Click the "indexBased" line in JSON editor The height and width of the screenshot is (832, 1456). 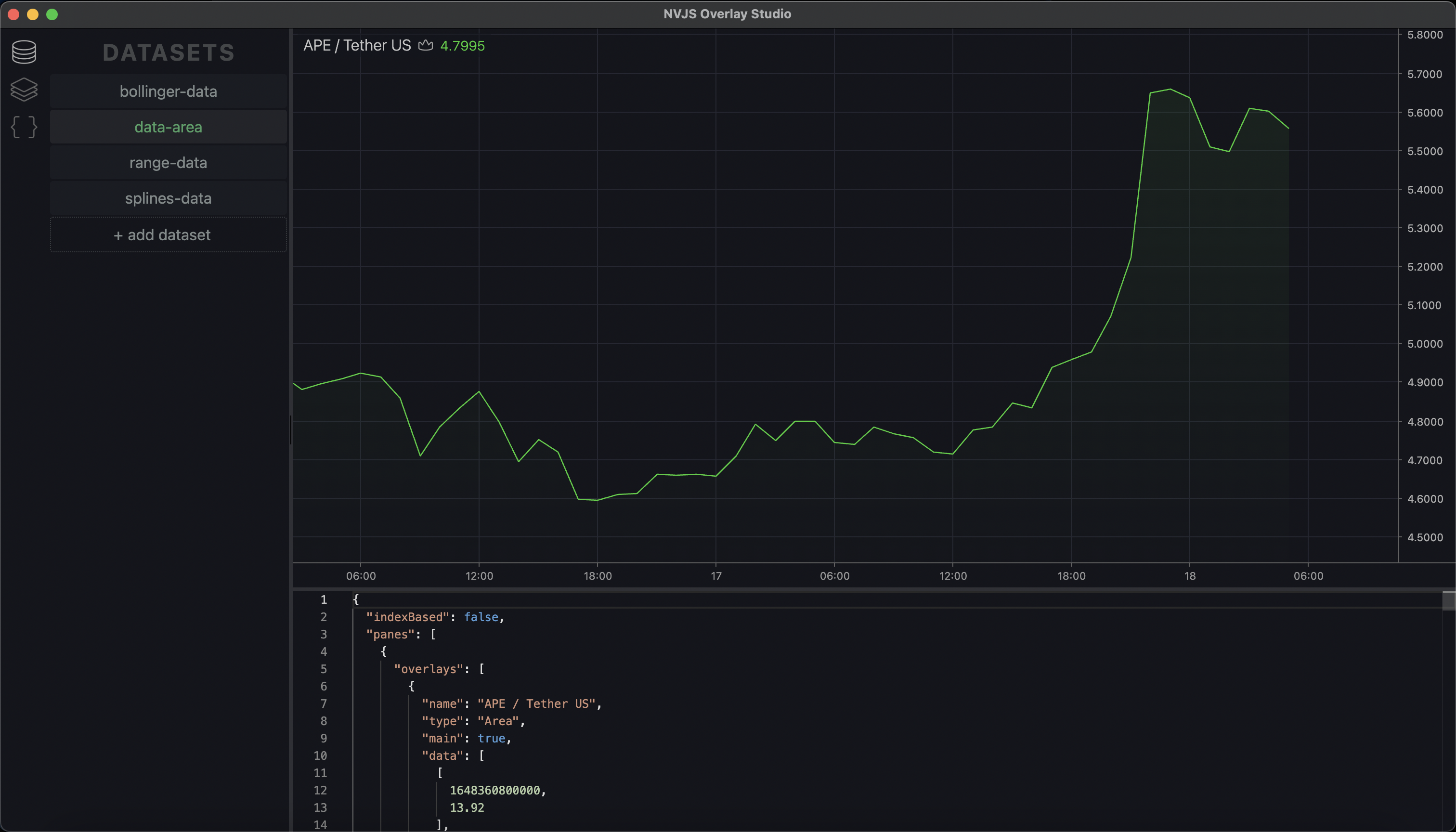point(435,617)
